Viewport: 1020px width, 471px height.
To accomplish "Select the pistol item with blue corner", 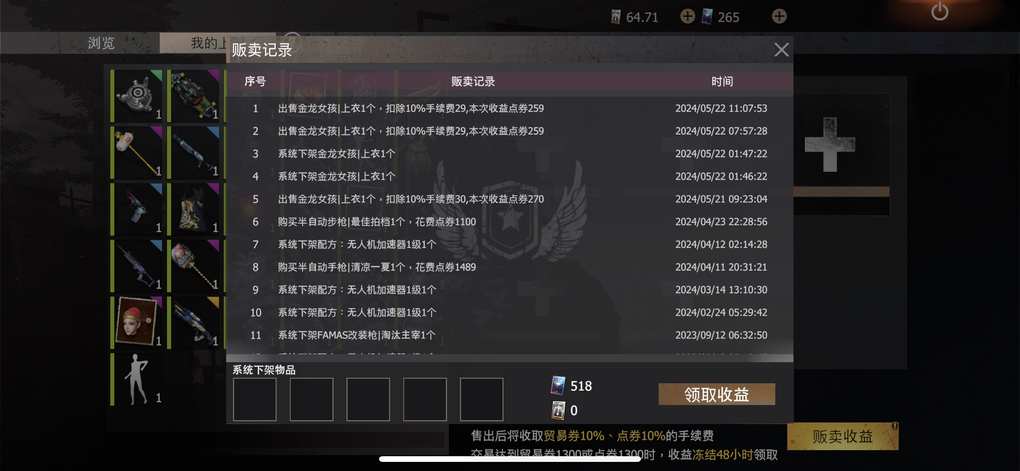I will tap(138, 209).
